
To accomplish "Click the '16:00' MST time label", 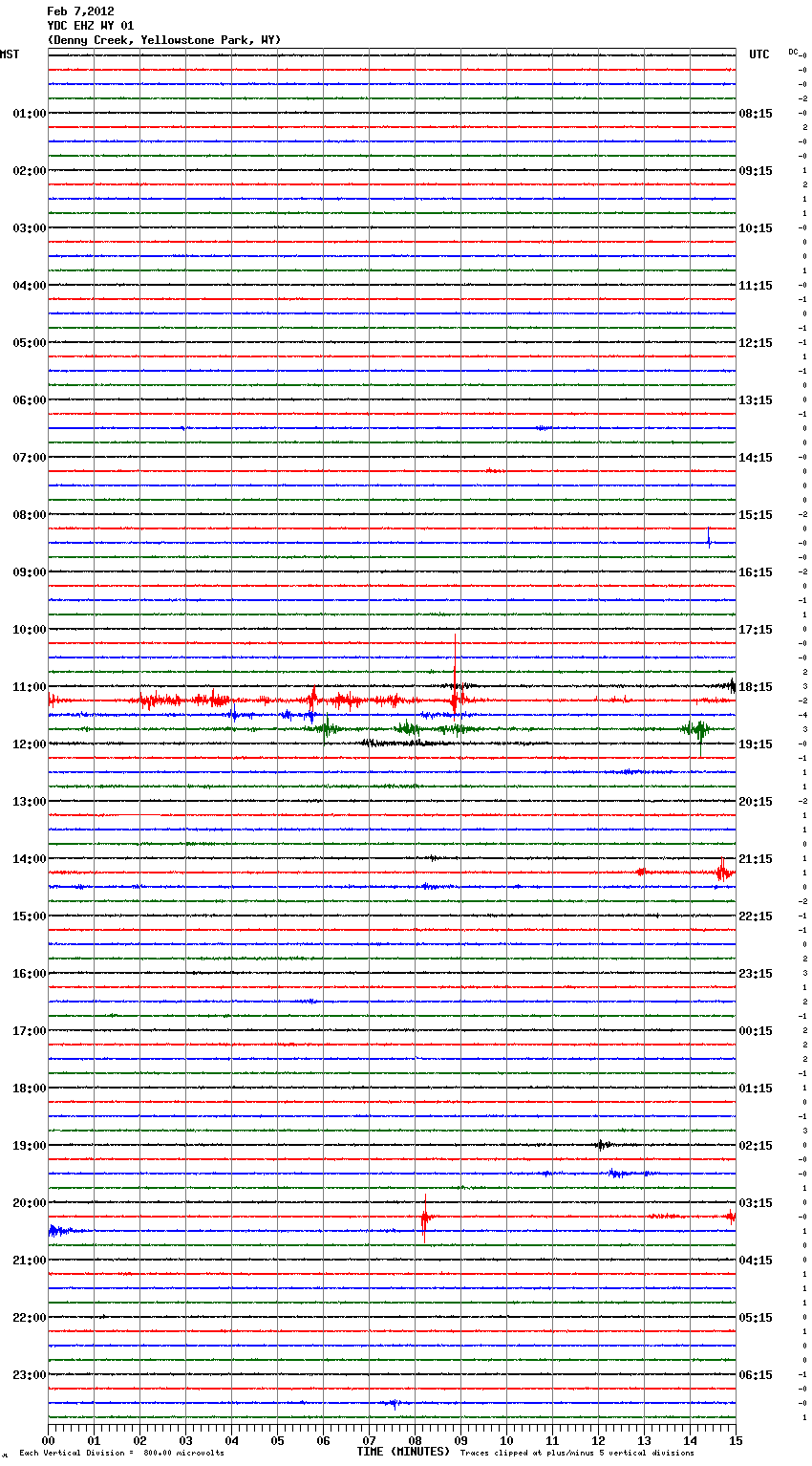I will pos(29,973).
